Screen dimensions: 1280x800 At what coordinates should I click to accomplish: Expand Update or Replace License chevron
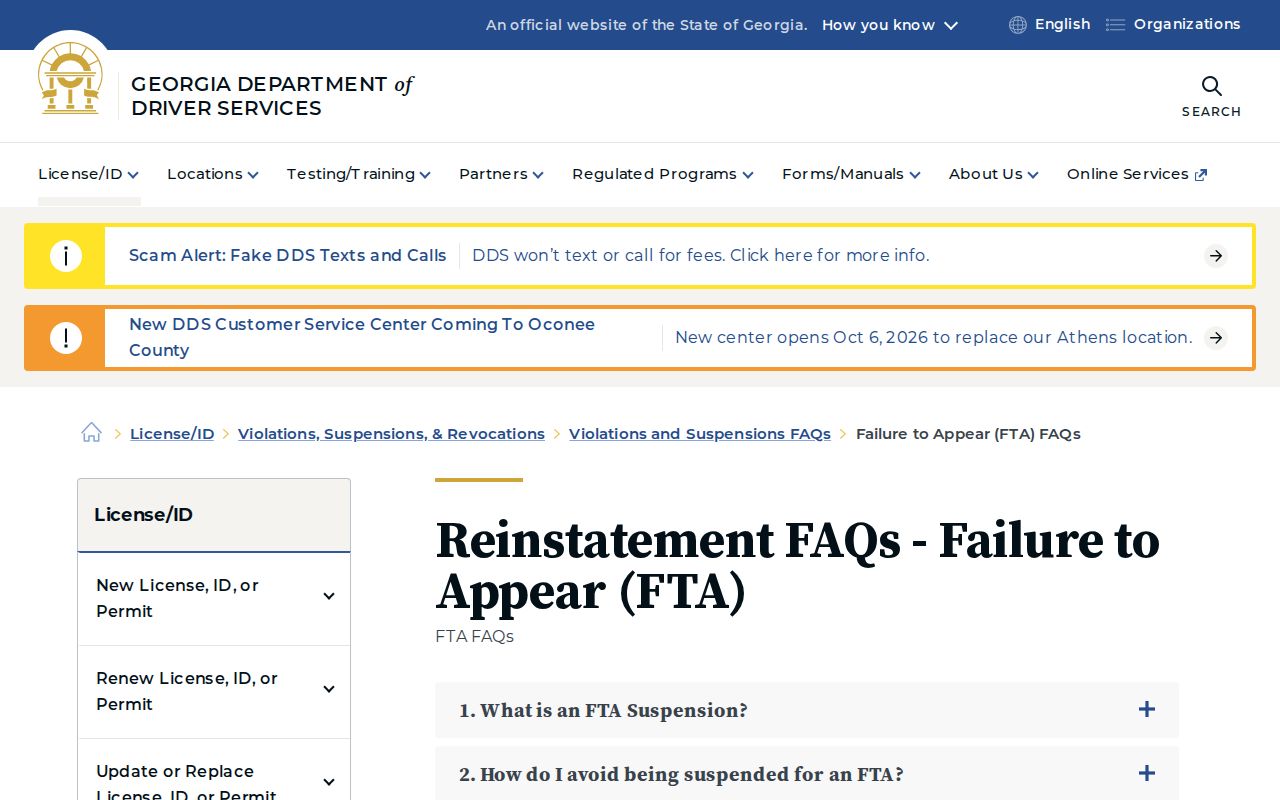[x=329, y=783]
